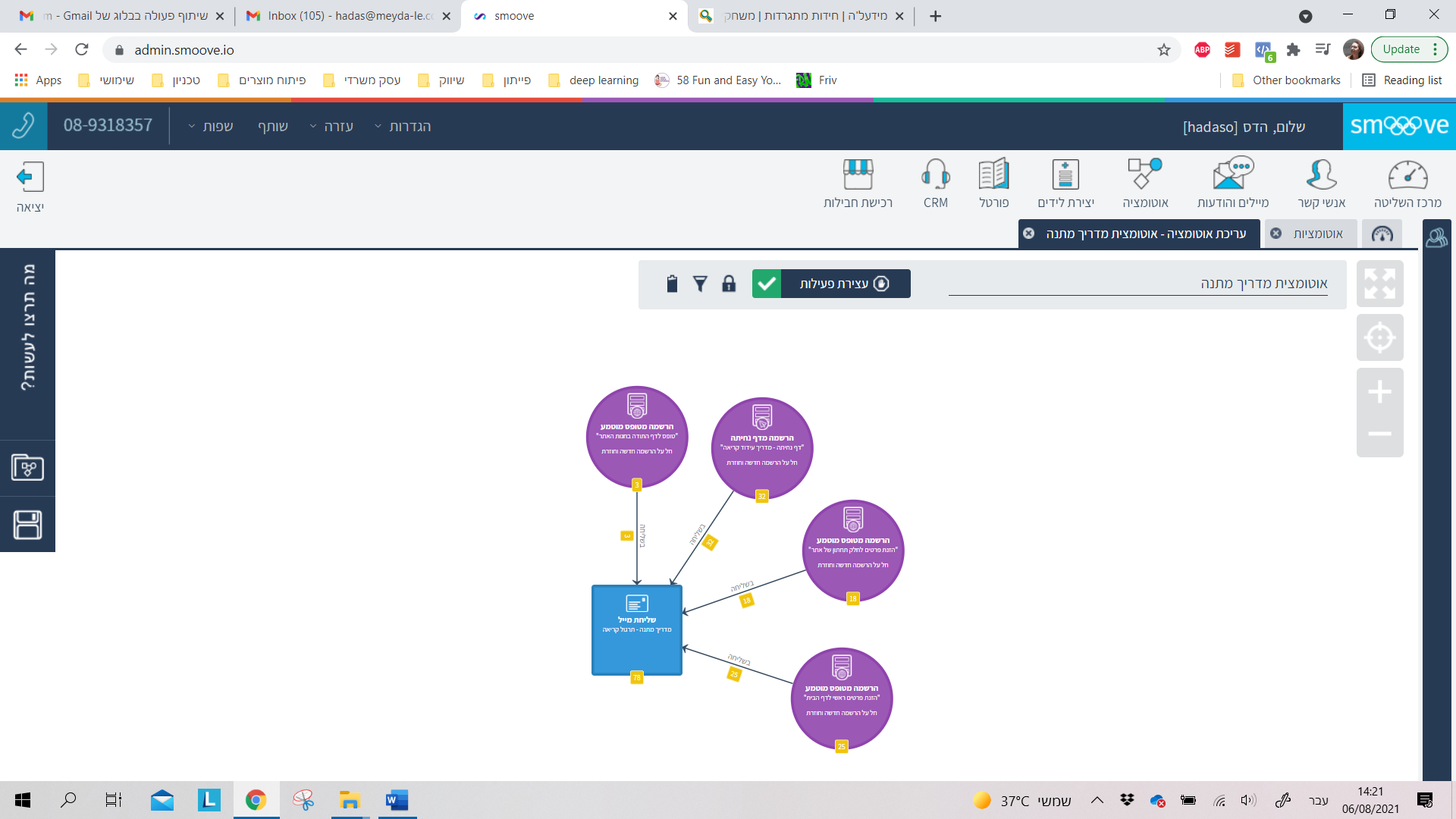
Task: Click the trash can delete icon in the automation bar
Action: pos(671,284)
